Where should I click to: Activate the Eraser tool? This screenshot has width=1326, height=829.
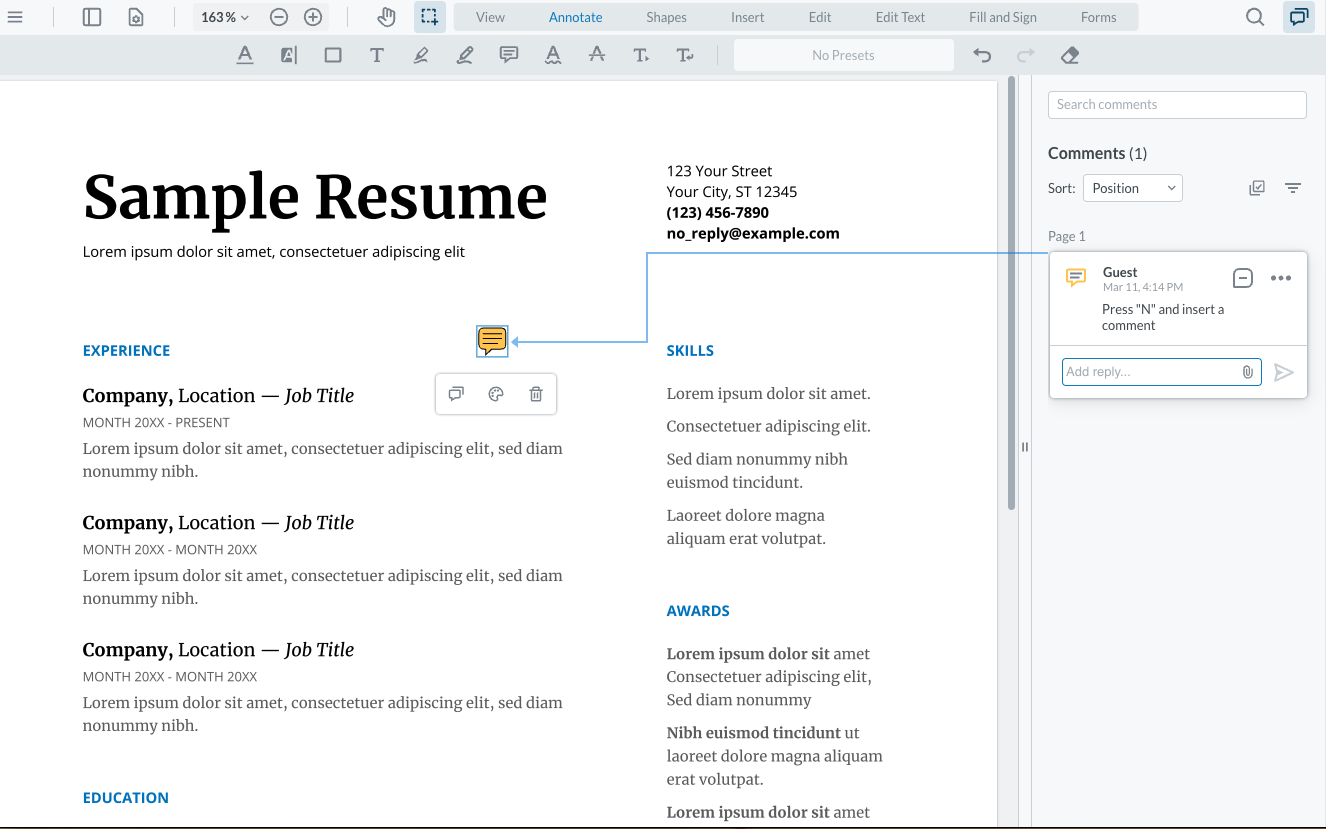[1069, 55]
